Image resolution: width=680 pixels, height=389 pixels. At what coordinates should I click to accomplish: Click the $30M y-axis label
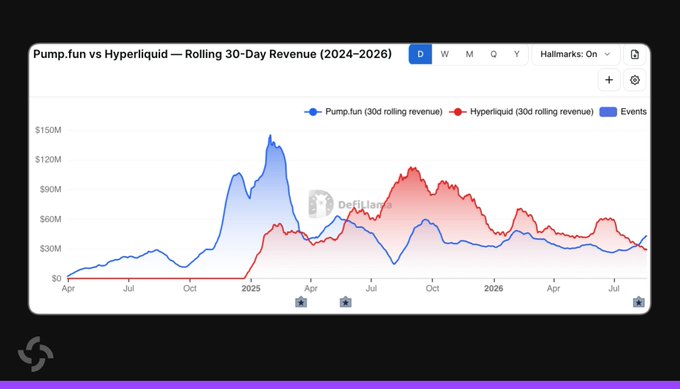[x=50, y=248]
